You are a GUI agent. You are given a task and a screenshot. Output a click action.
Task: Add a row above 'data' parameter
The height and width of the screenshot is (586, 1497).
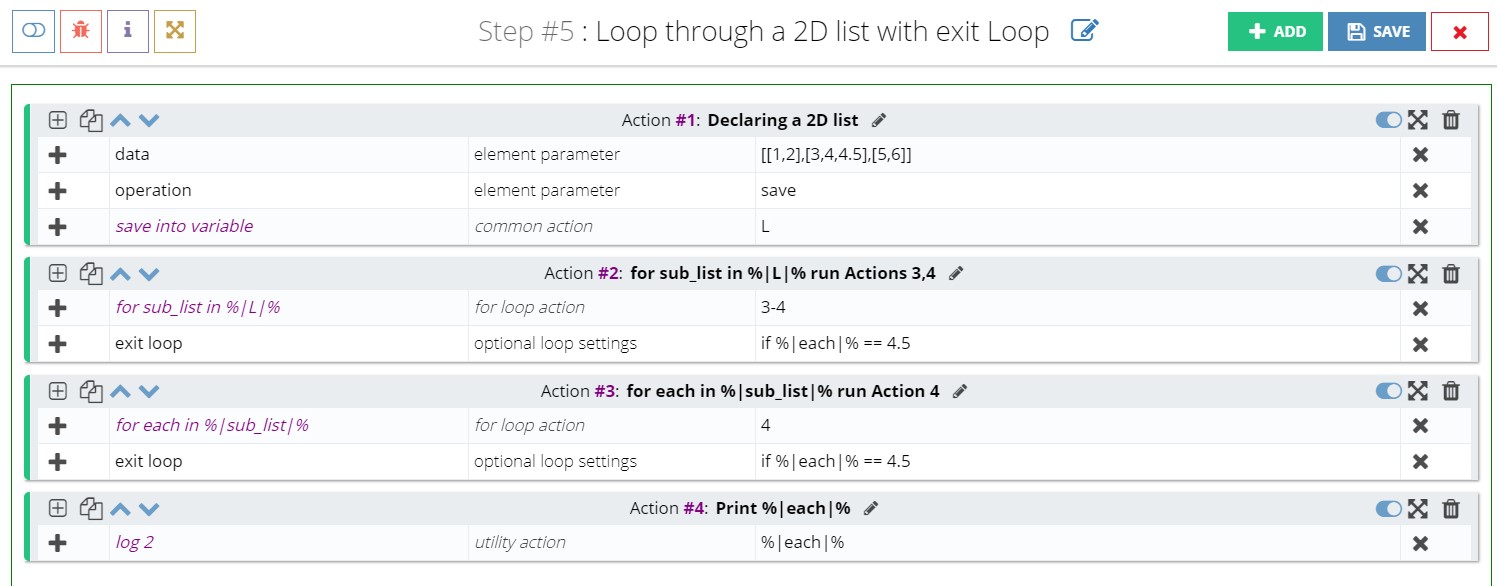tap(57, 155)
